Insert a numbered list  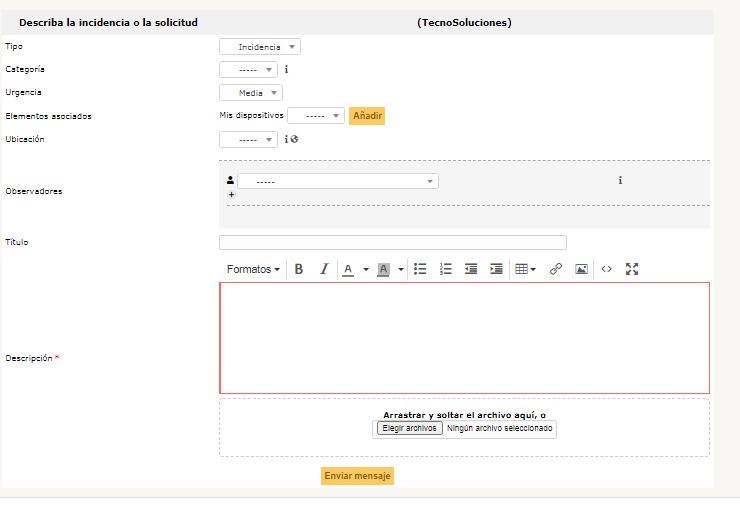(x=446, y=269)
